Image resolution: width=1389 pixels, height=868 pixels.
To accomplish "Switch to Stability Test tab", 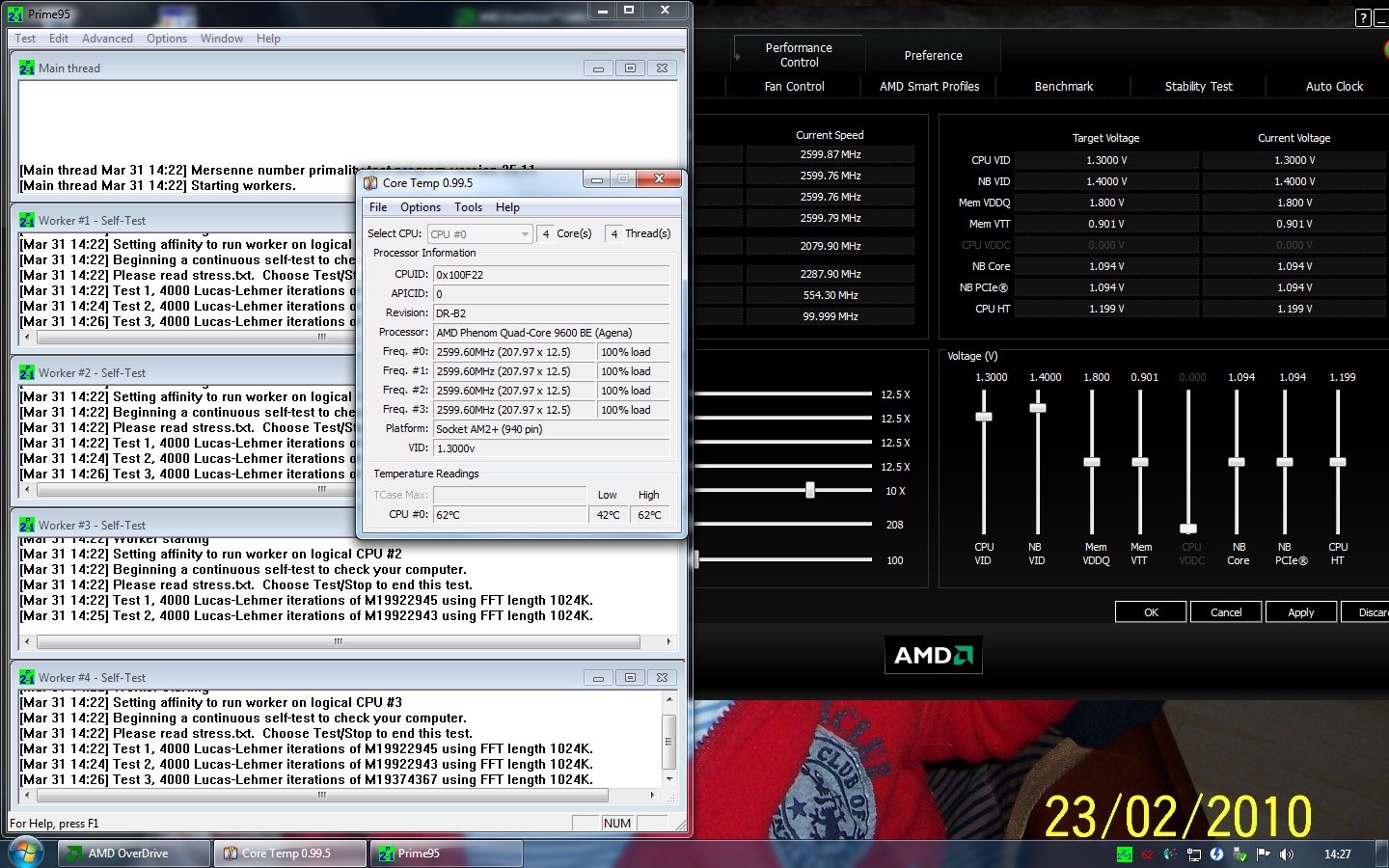I will click(1198, 87).
